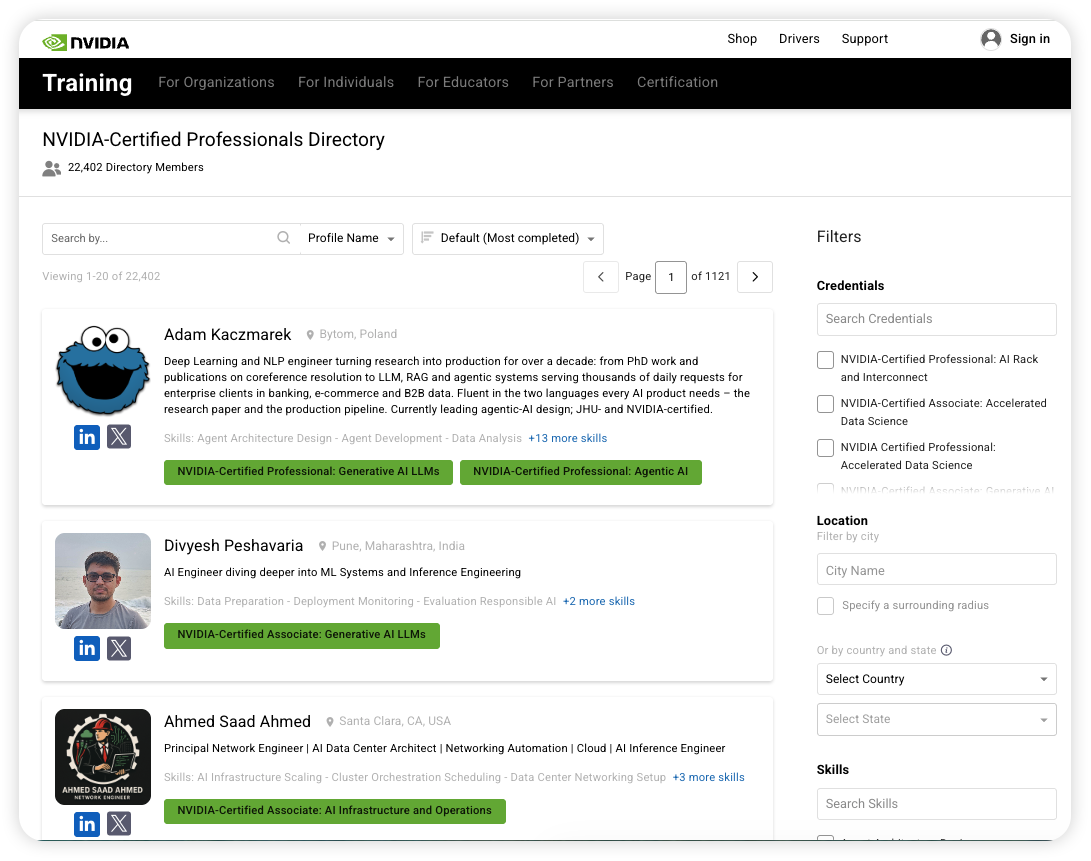The image size is (1091, 861).
Task: Open Ahmed Saad Ahmed's profile name
Action: coord(237,722)
